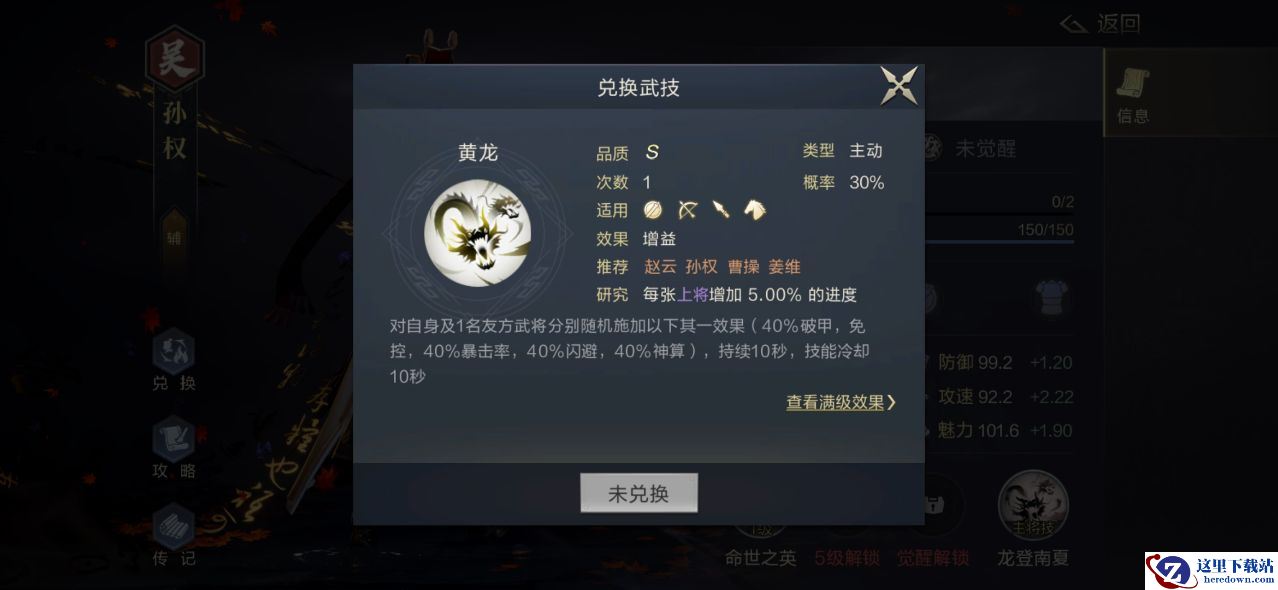Open the 传记 biography sidebar icon
1278x590 pixels.
174,535
